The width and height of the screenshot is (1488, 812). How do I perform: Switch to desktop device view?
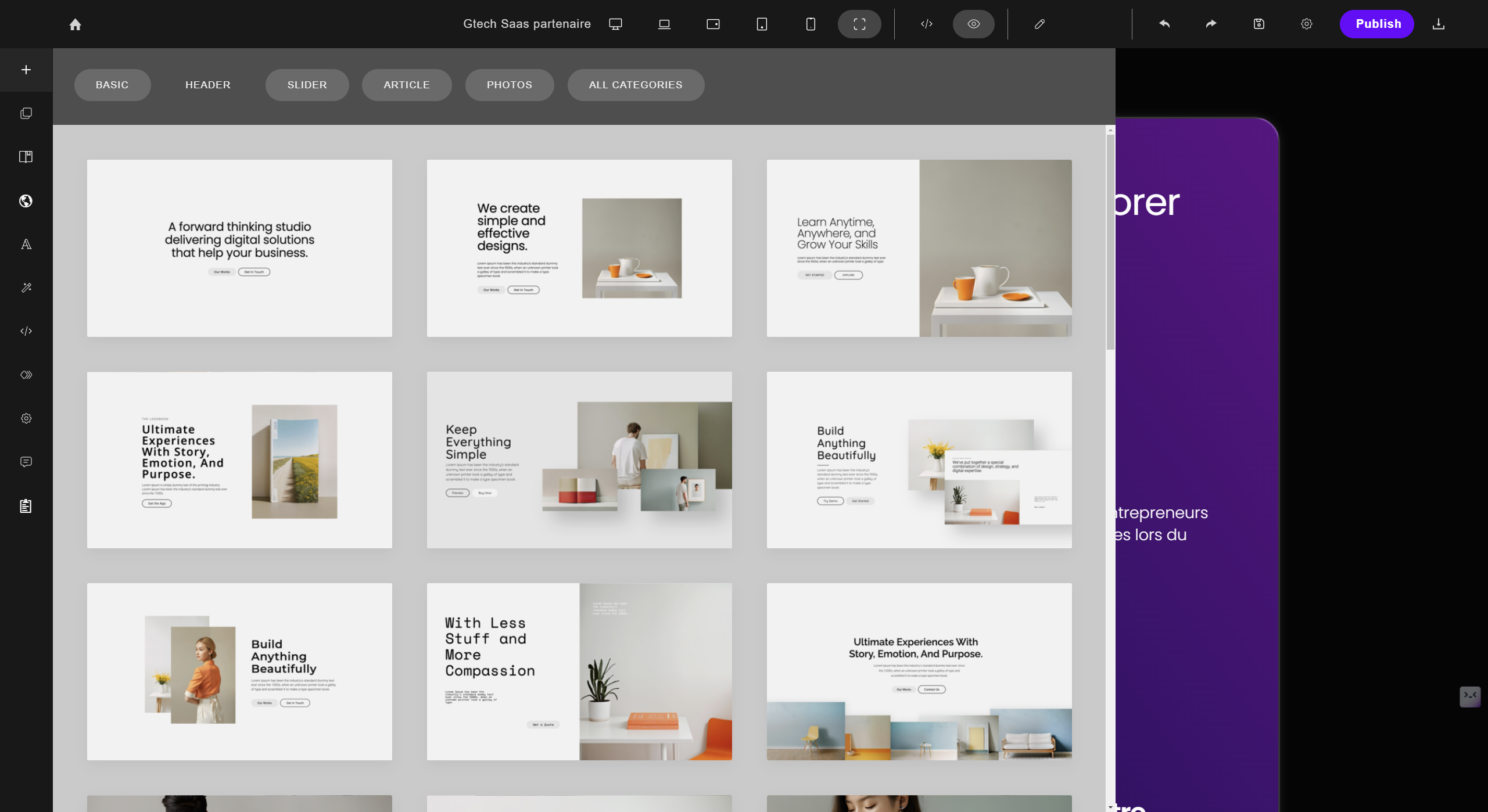615,24
